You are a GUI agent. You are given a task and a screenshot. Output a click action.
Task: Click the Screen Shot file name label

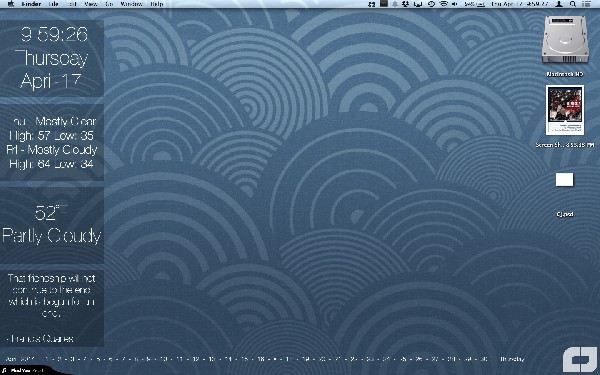pyautogui.click(x=565, y=145)
